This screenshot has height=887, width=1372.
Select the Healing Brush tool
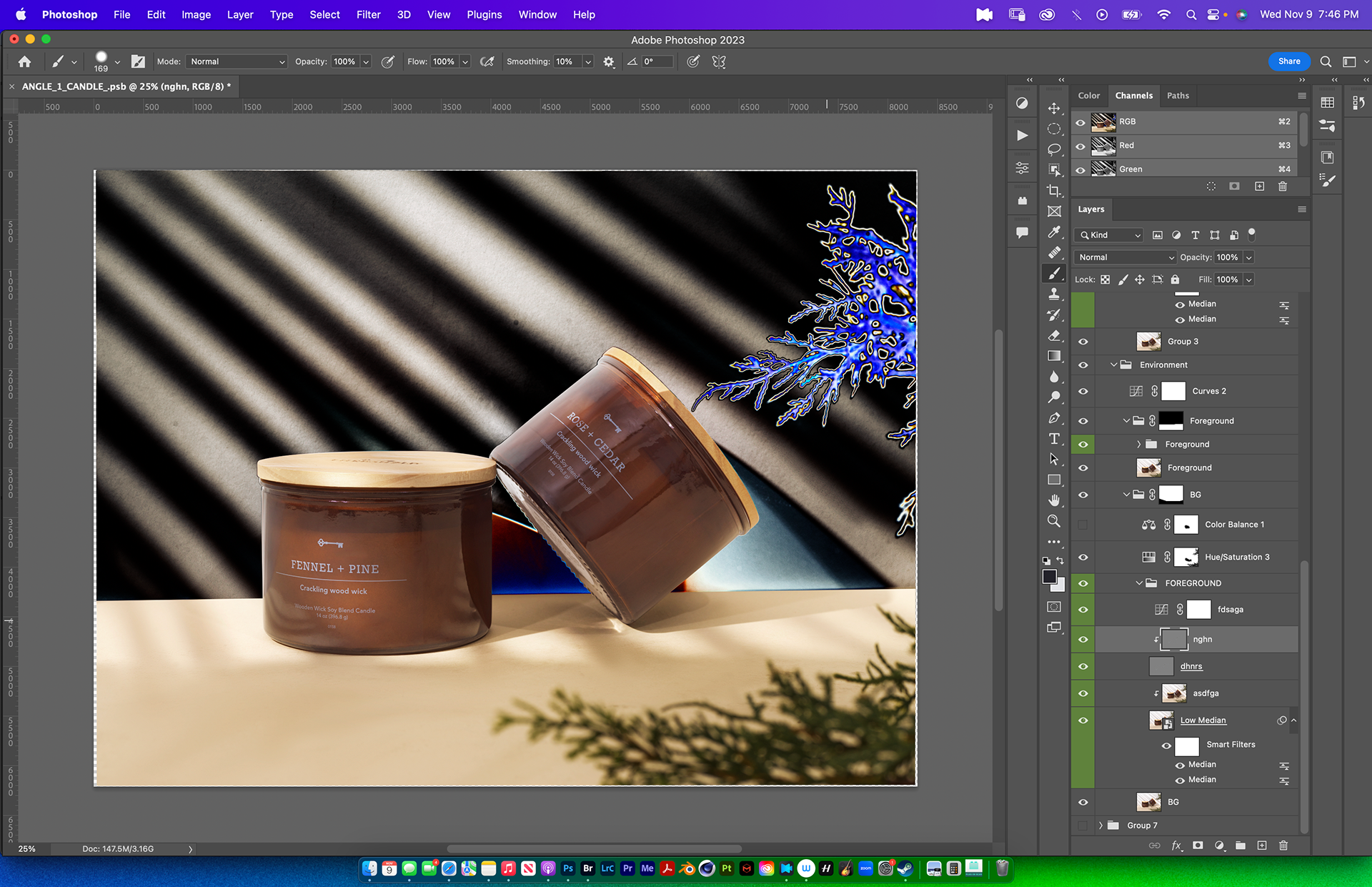click(1054, 253)
